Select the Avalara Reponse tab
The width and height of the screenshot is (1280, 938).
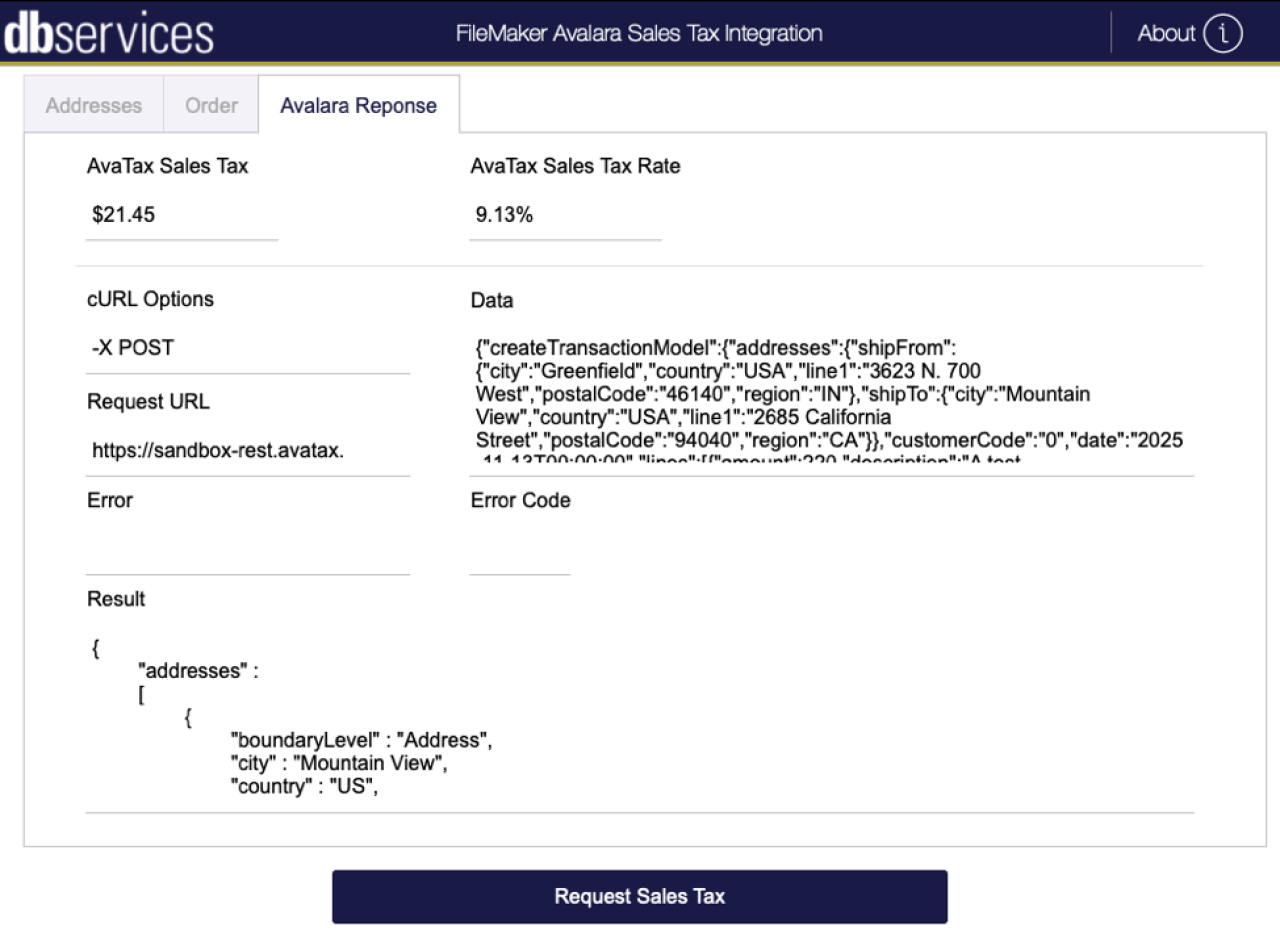tap(358, 105)
